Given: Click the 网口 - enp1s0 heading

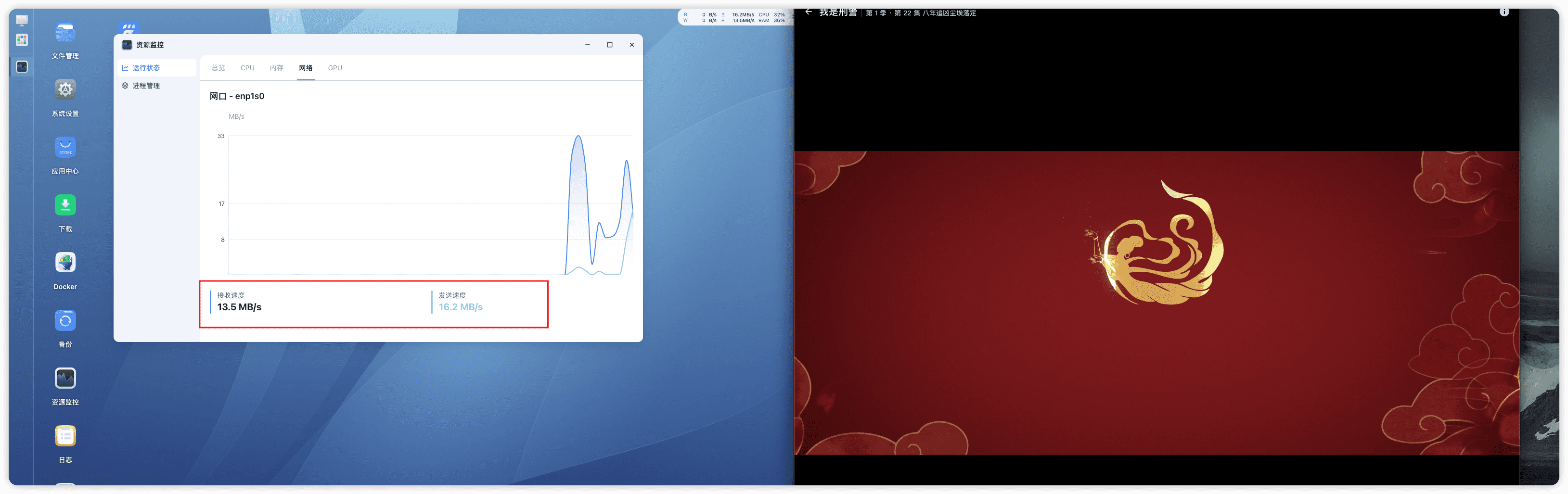Looking at the screenshot, I should 237,96.
